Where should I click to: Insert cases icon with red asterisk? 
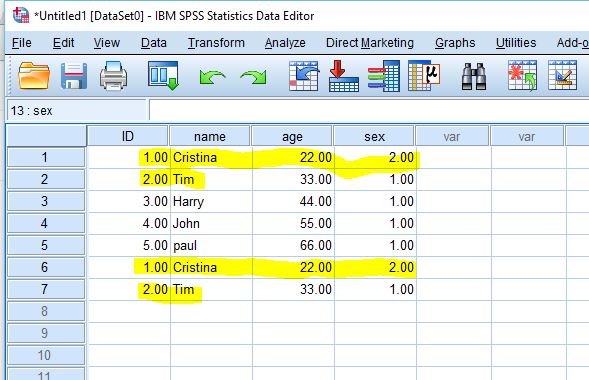(523, 76)
